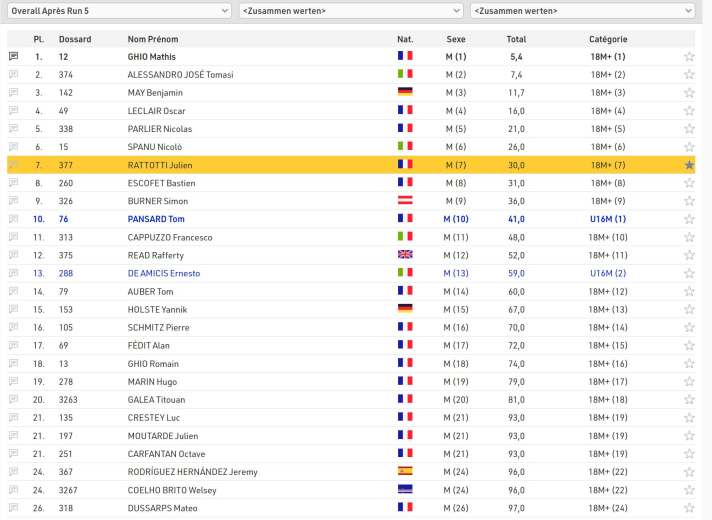The height and width of the screenshot is (520, 712).
Task: Open comment icon for PARLIER Nicolas row
Action: [x=14, y=129]
